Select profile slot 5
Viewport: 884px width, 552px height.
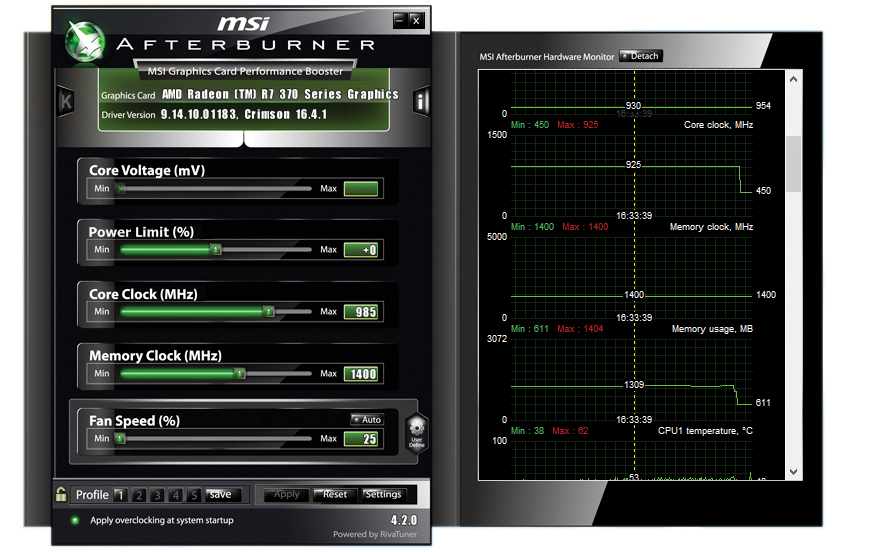point(193,495)
